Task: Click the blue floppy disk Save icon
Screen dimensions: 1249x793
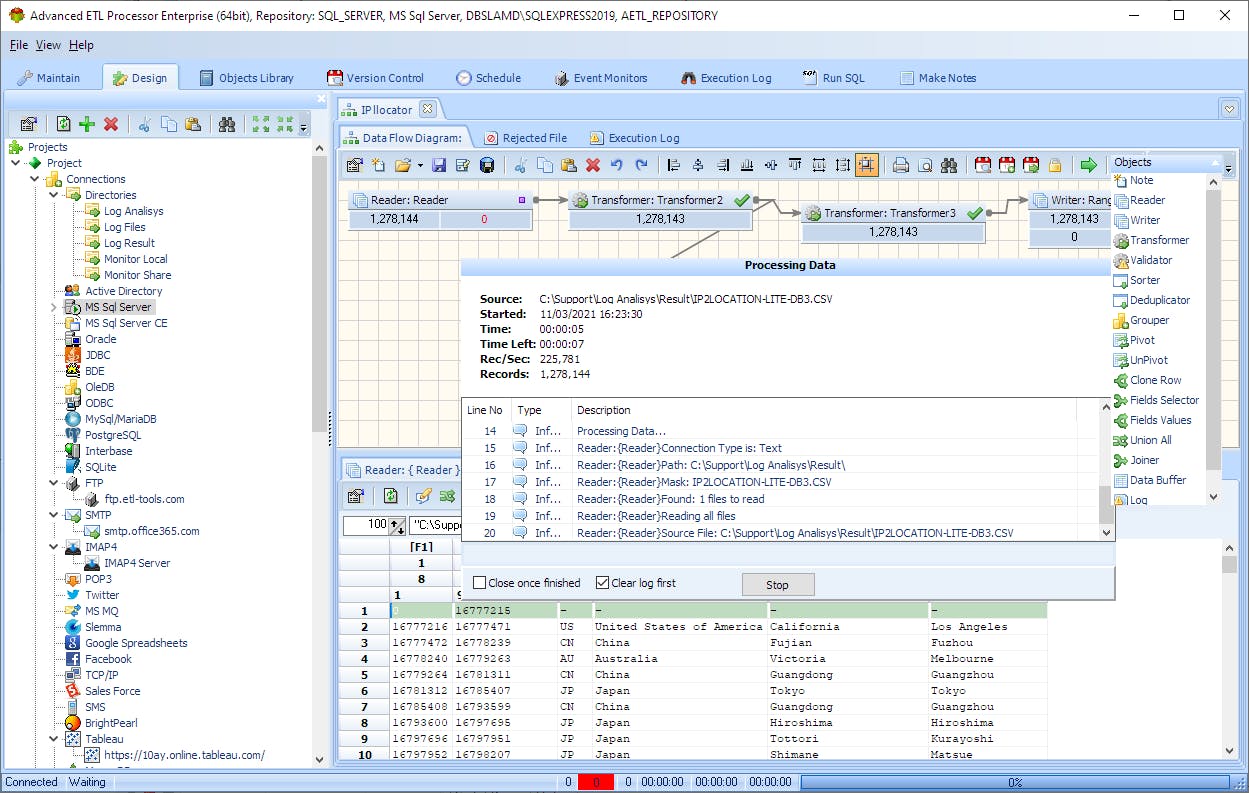Action: [439, 165]
